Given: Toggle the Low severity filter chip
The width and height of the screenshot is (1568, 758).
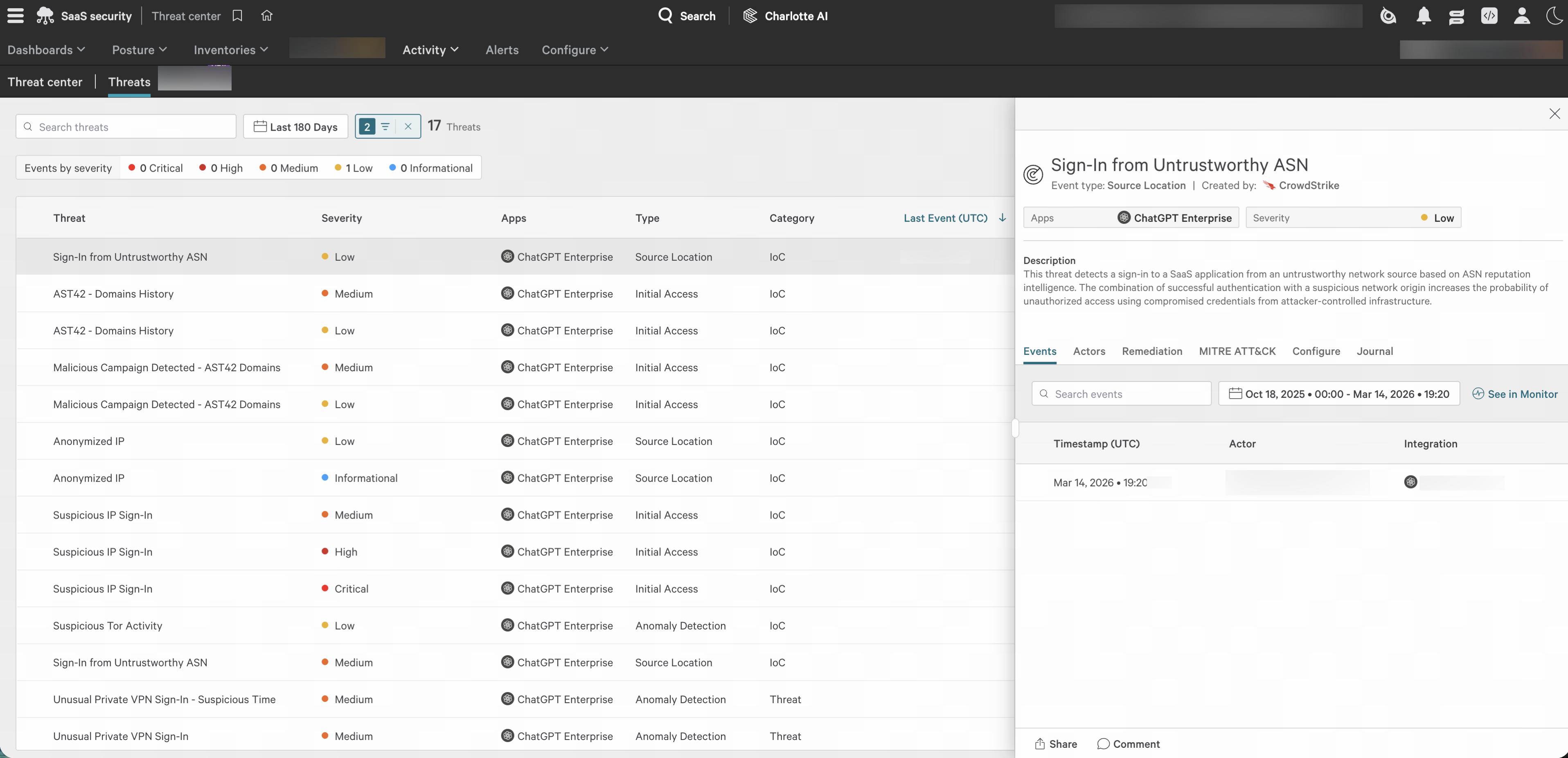Looking at the screenshot, I should (x=354, y=168).
